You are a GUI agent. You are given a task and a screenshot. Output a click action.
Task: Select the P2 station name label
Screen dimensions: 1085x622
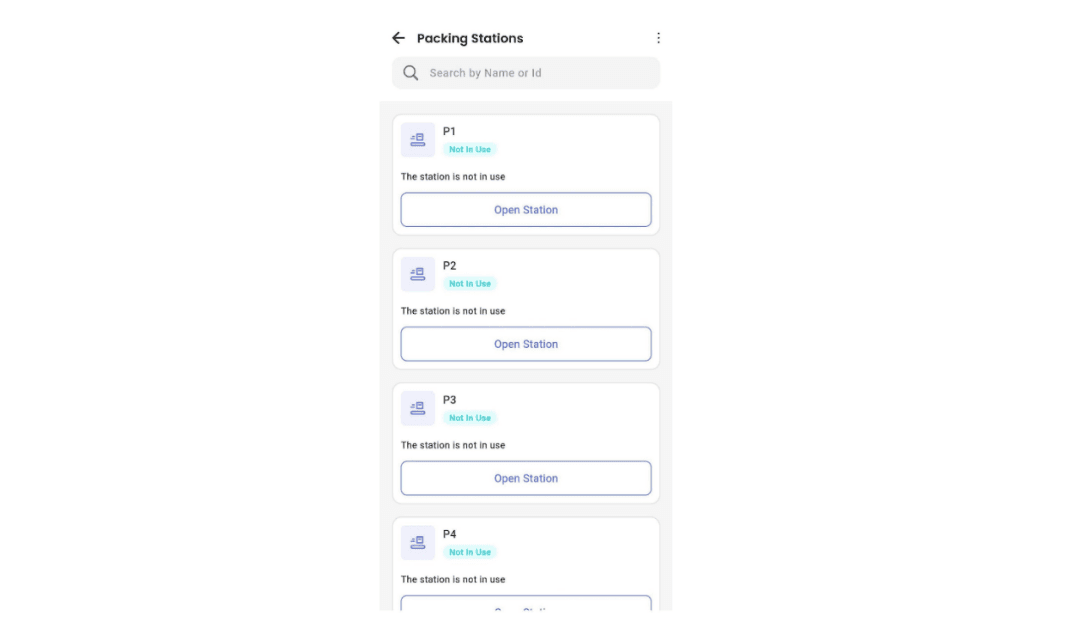450,265
